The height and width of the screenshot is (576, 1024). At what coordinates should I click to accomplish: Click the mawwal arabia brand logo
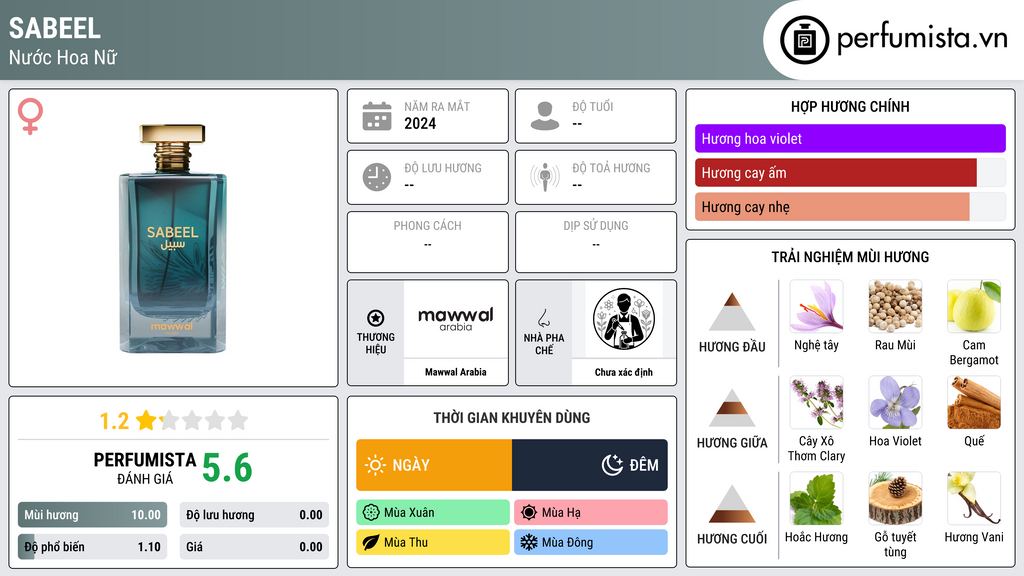pyautogui.click(x=456, y=319)
